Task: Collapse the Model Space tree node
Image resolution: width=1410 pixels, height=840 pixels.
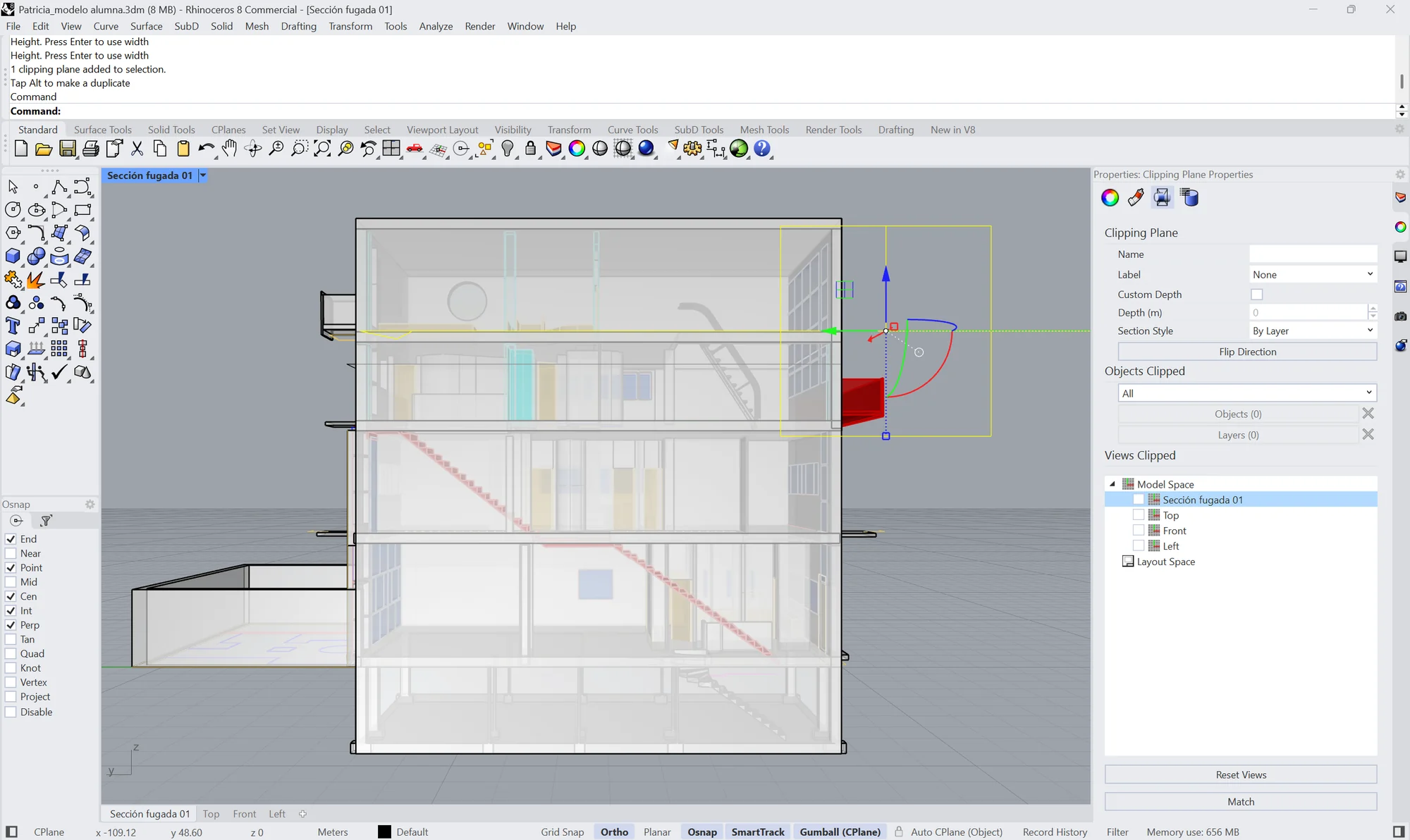Action: [x=1112, y=484]
